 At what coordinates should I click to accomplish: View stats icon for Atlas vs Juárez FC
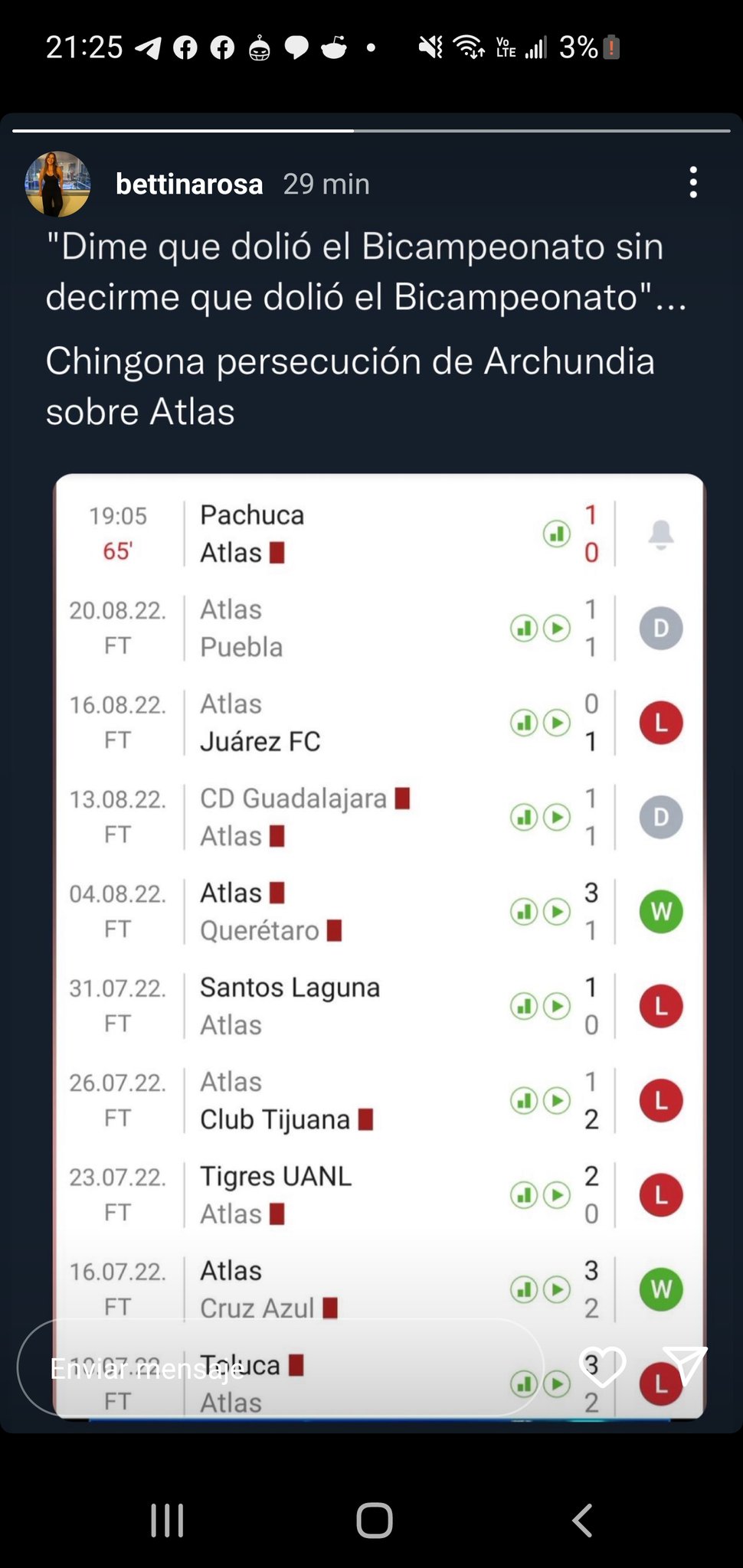pos(524,723)
